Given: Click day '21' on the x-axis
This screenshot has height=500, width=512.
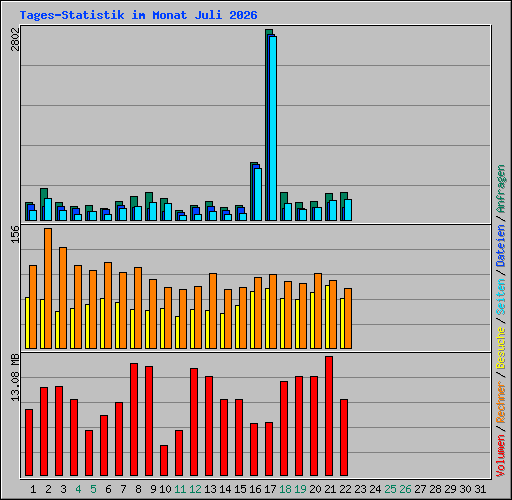Looking at the screenshot, I should click(x=330, y=489).
